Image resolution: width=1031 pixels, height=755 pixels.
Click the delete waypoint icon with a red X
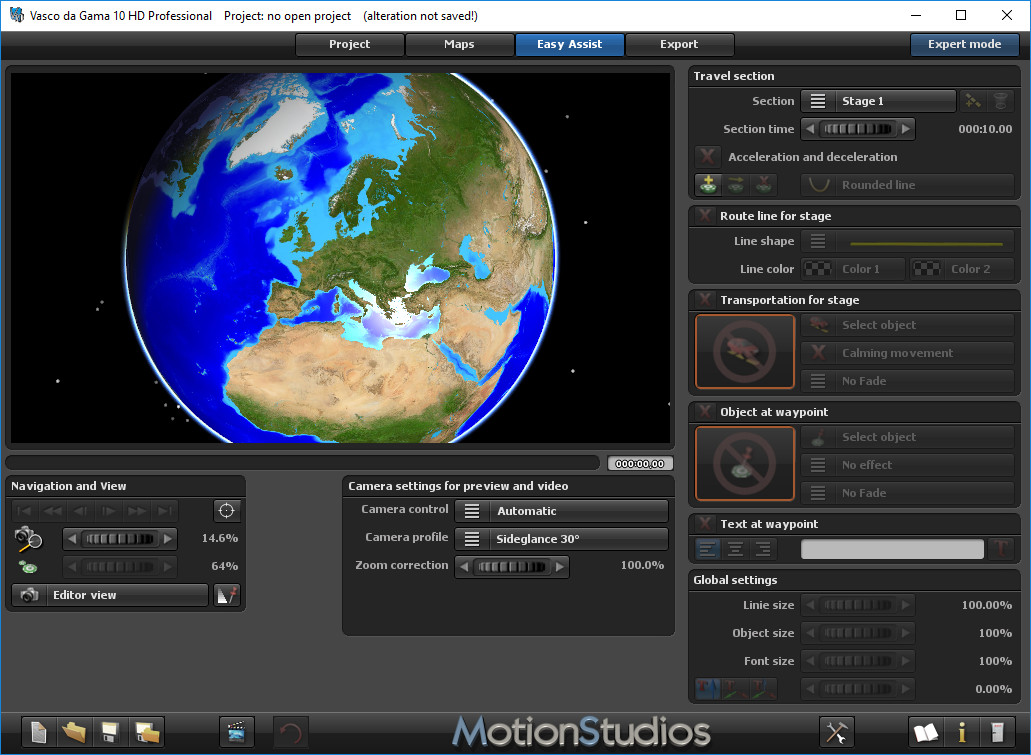763,185
